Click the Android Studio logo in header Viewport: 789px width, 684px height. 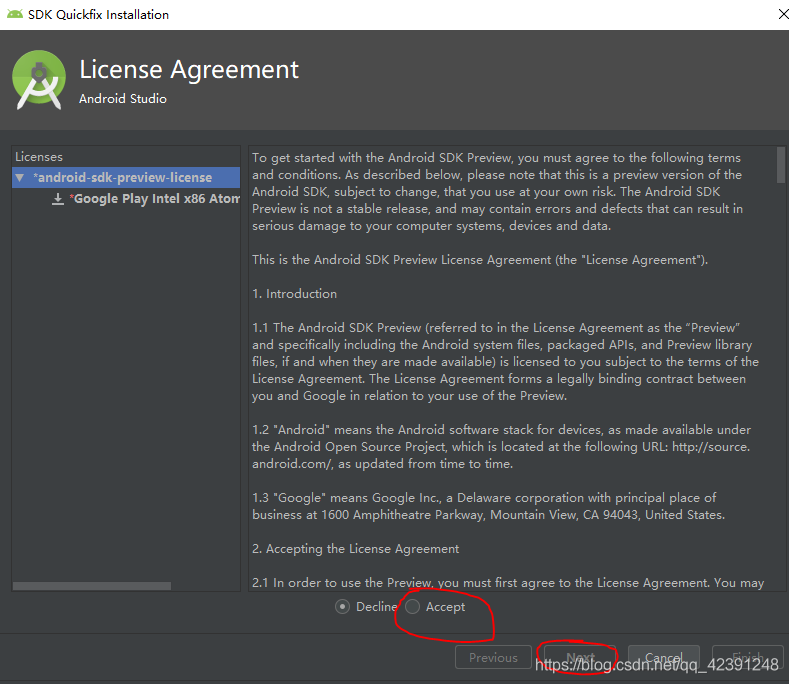39,81
